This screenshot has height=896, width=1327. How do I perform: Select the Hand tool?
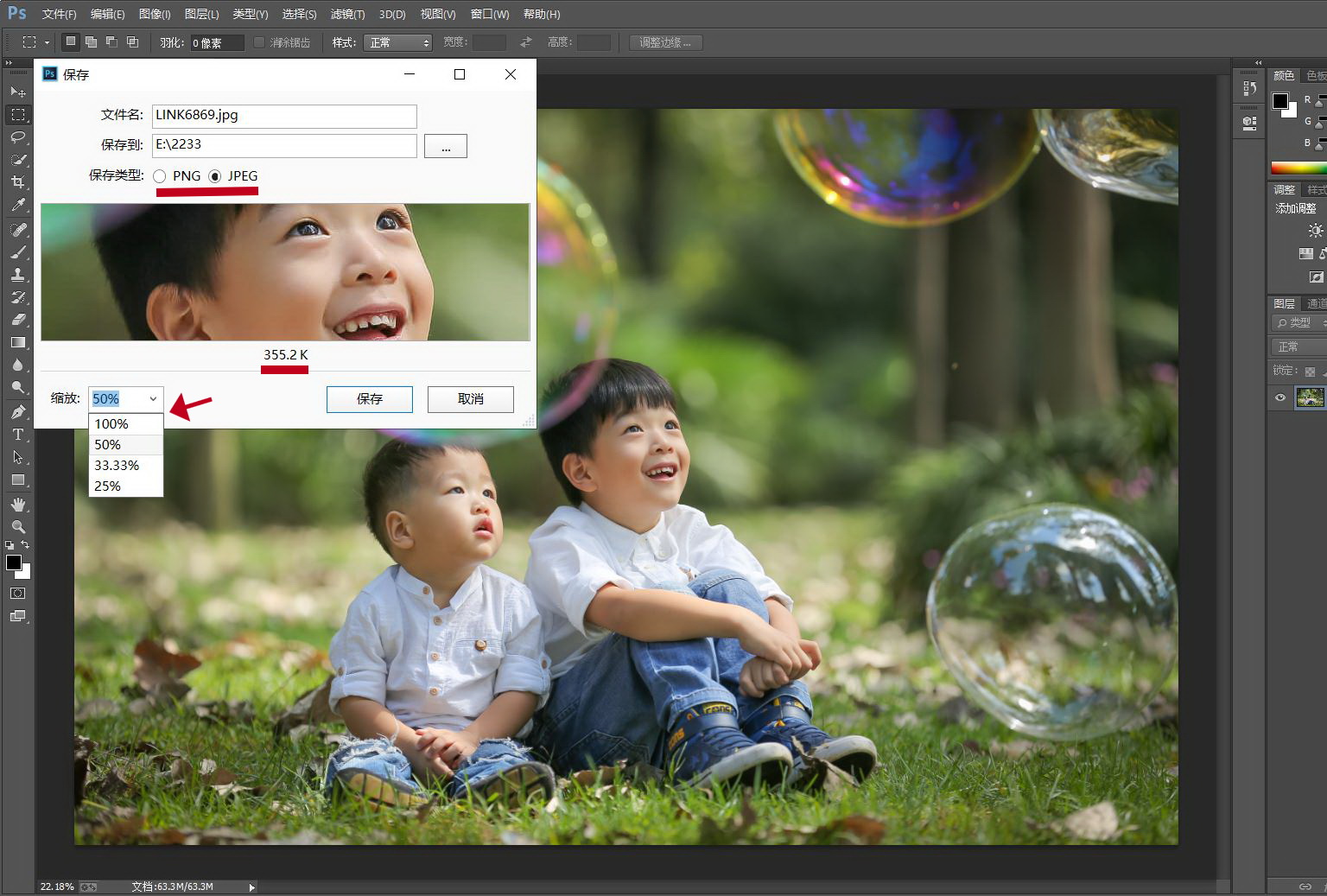point(18,504)
